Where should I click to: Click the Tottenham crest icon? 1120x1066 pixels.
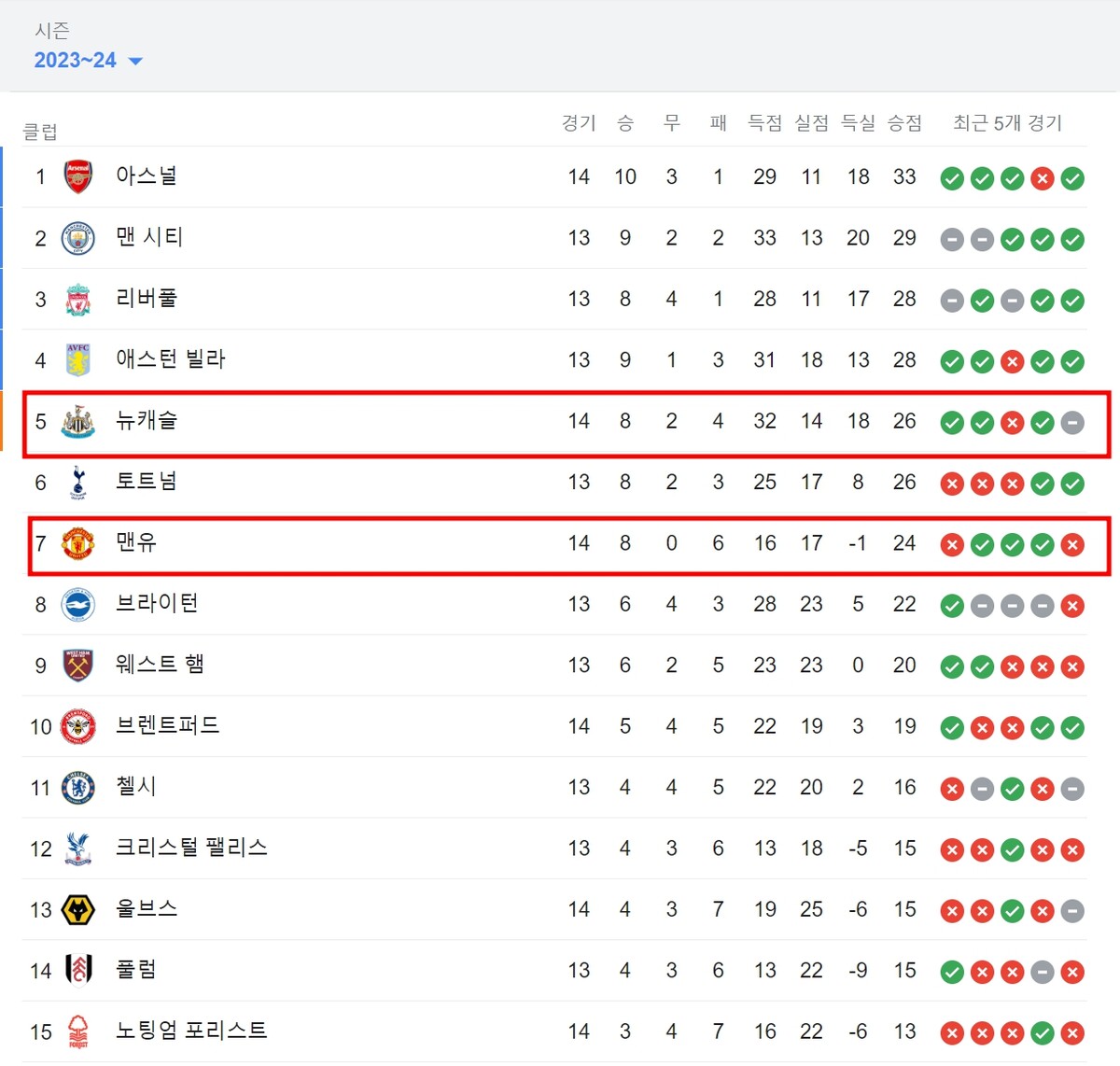pos(78,483)
